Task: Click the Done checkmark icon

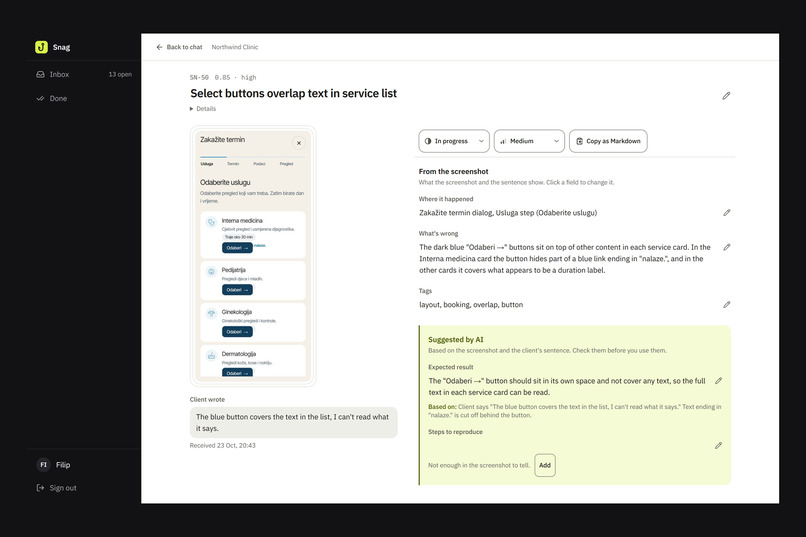Action: (x=41, y=98)
